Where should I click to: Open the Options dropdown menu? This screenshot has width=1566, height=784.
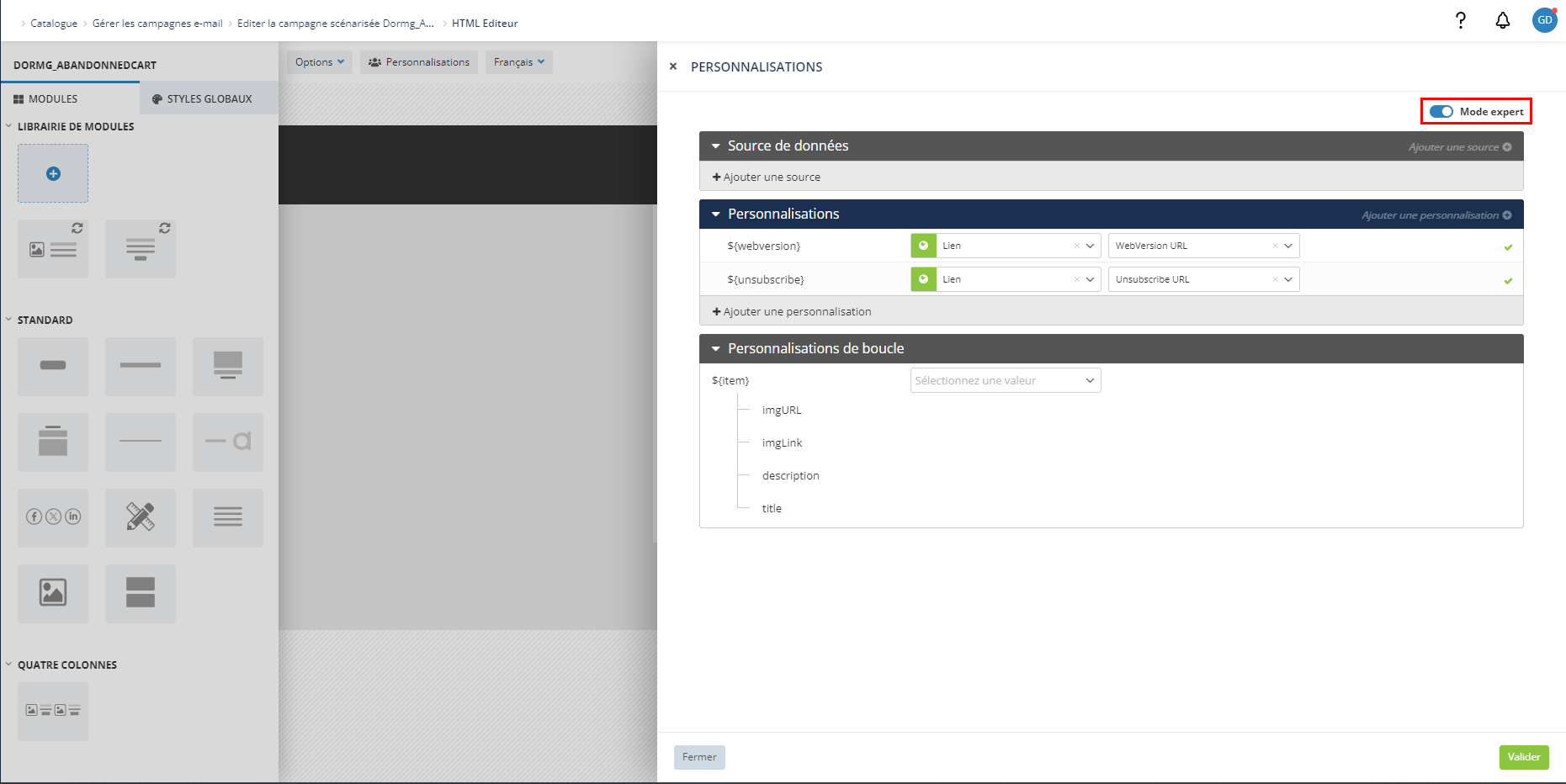click(x=320, y=62)
